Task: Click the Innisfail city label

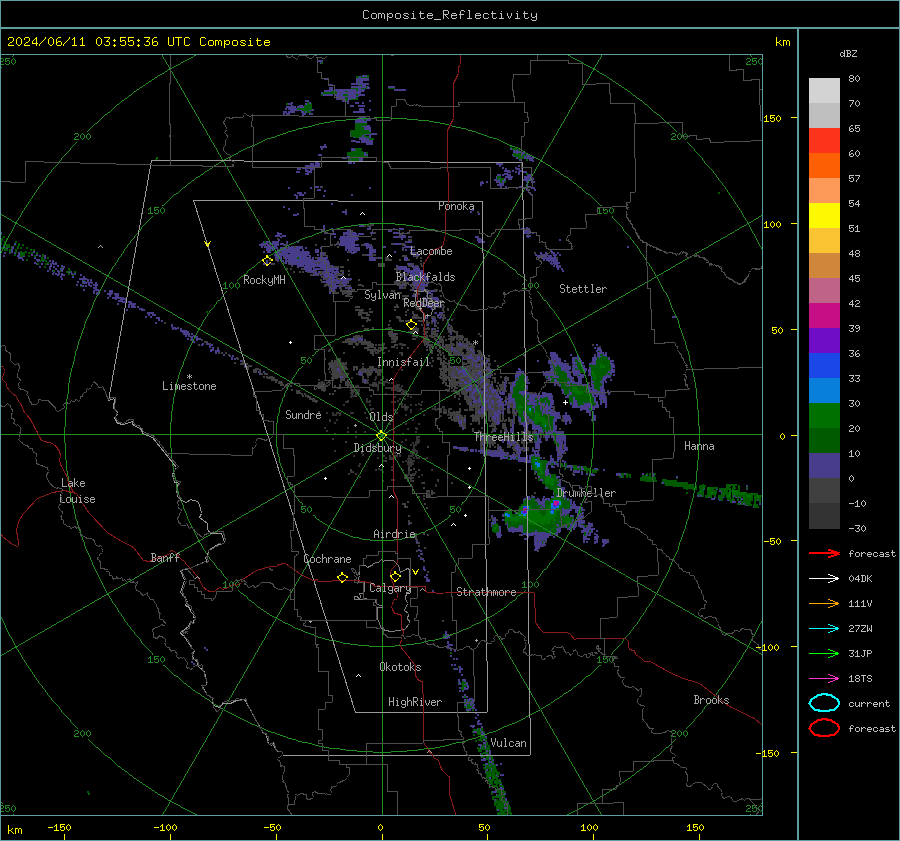Action: 404,362
